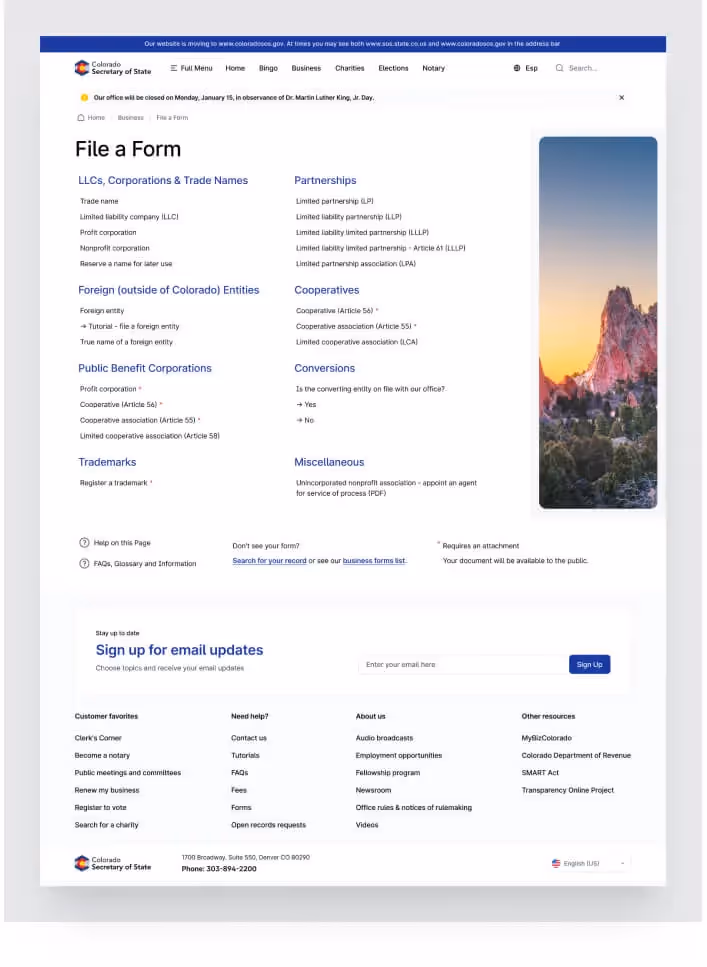Open Limited liability company (LLC) form

click(x=129, y=216)
